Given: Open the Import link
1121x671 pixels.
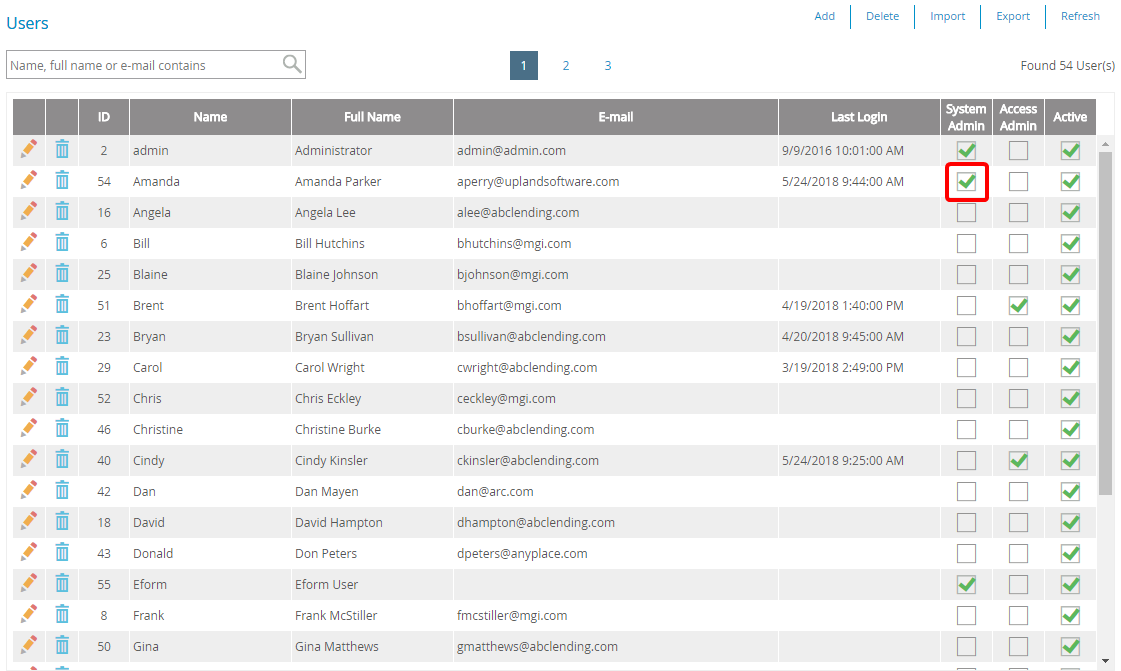Looking at the screenshot, I should pos(947,16).
